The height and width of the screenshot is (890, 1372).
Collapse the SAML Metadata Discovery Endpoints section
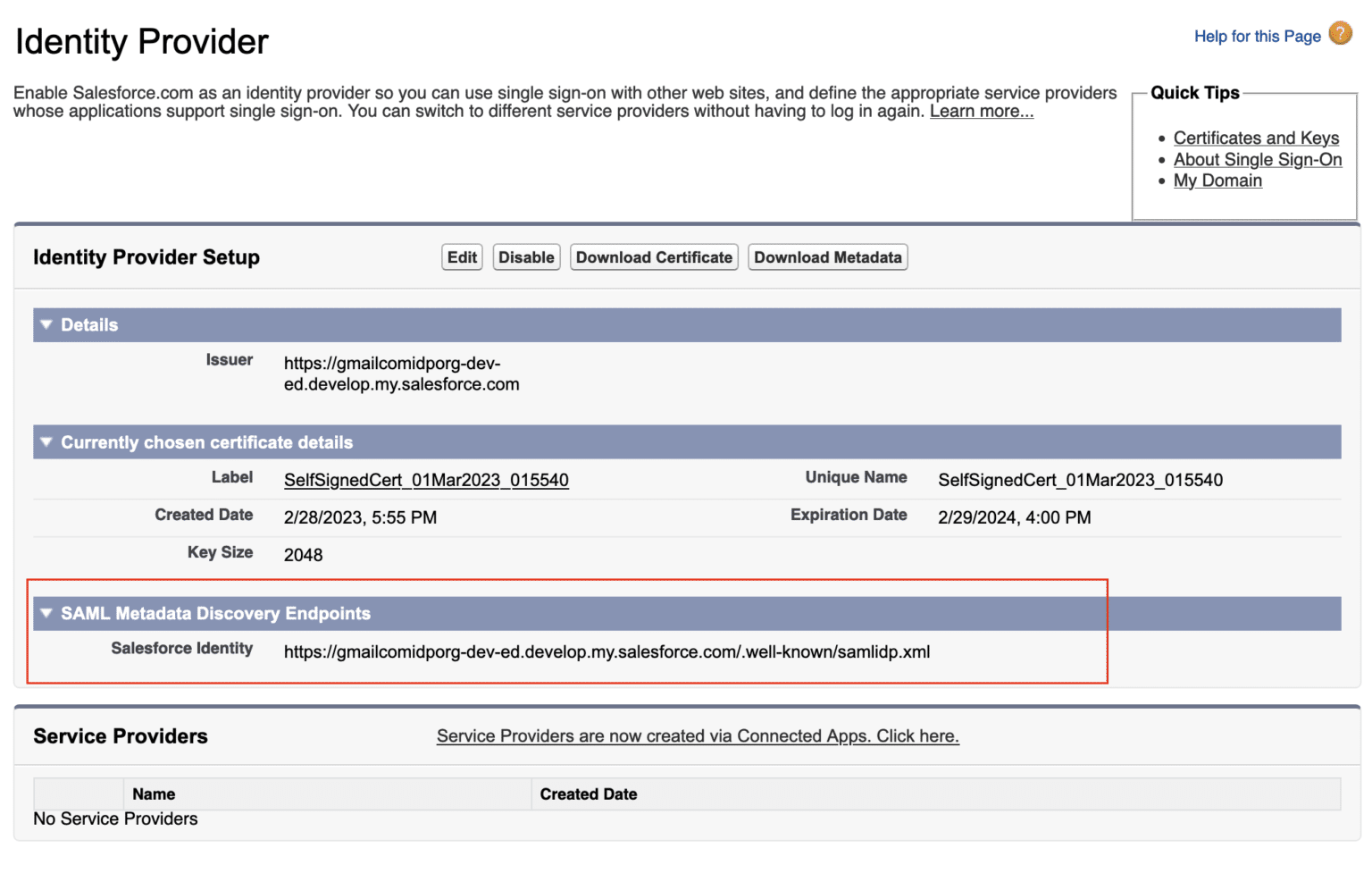coord(46,613)
